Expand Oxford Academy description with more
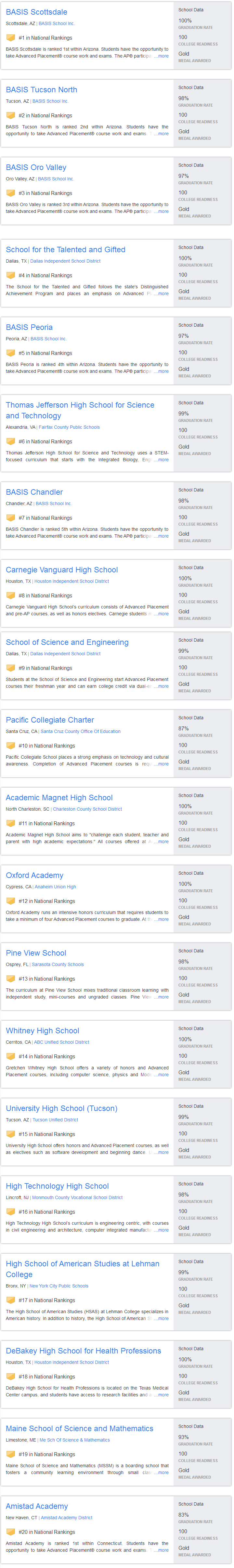 pos(162,919)
